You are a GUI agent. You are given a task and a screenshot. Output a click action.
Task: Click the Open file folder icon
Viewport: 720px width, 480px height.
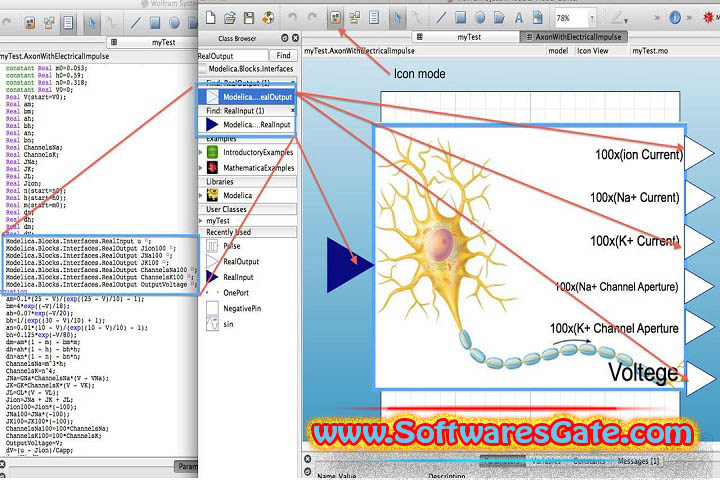click(230, 18)
